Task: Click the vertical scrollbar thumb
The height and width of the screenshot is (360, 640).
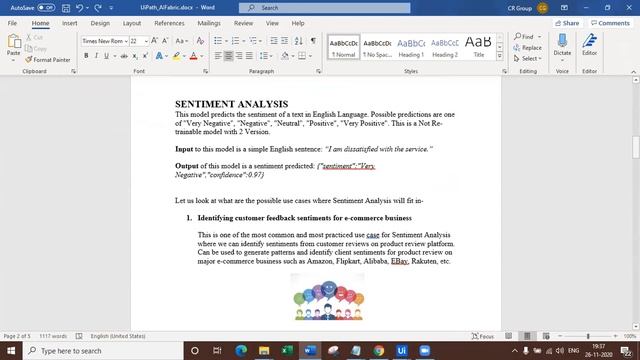Action: [x=636, y=147]
